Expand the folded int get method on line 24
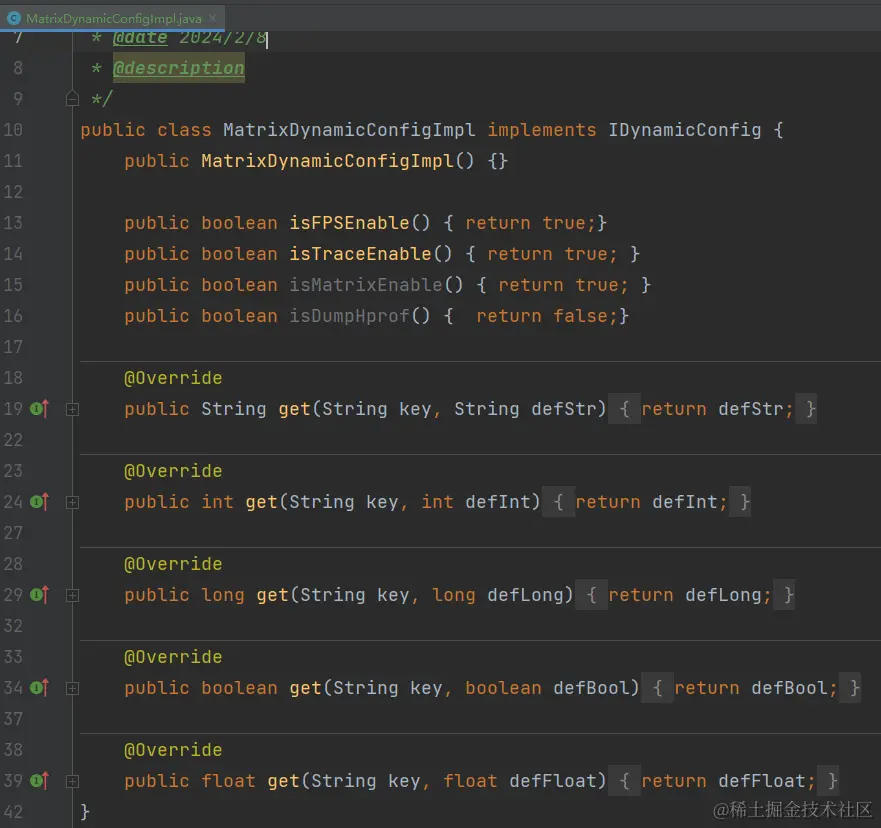The height and width of the screenshot is (828, 881). 72,502
